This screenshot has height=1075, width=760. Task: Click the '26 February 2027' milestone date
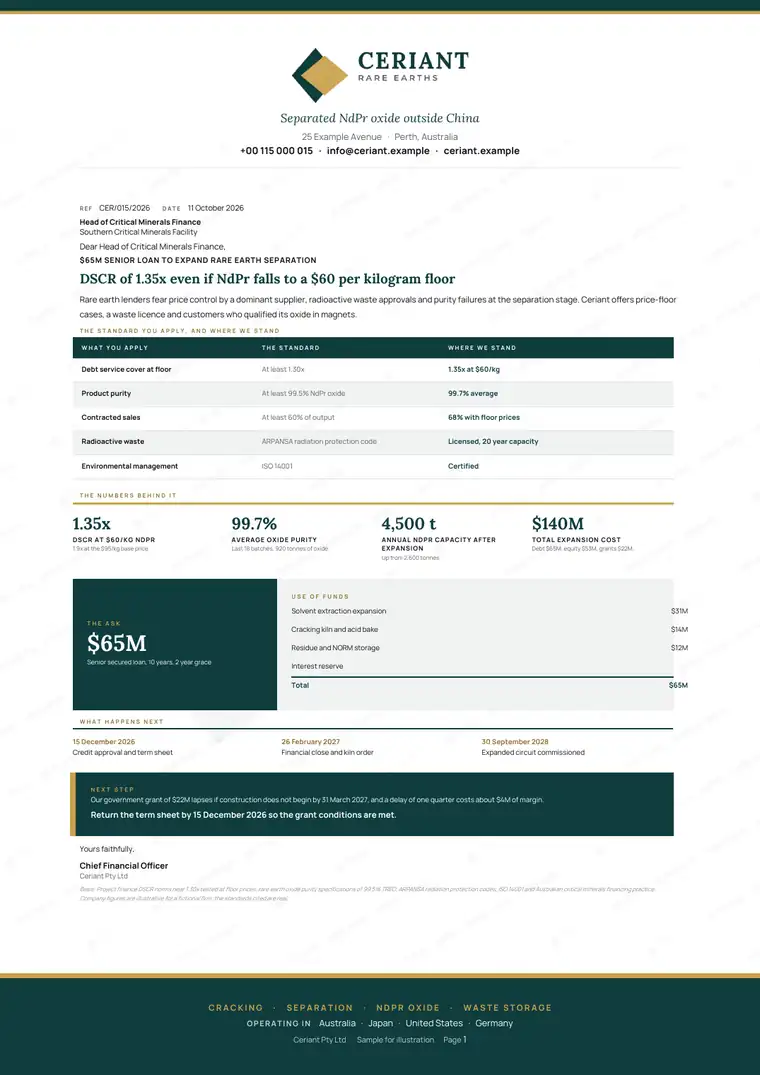point(310,742)
